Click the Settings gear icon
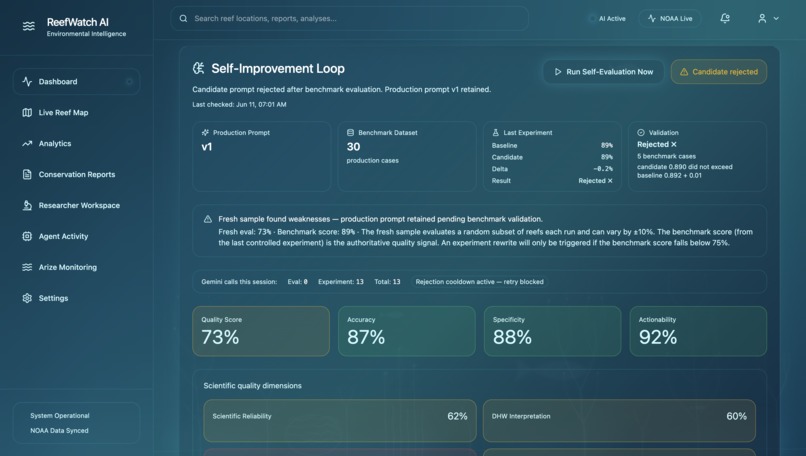Viewport: 806px width, 456px height. pyautogui.click(x=27, y=298)
